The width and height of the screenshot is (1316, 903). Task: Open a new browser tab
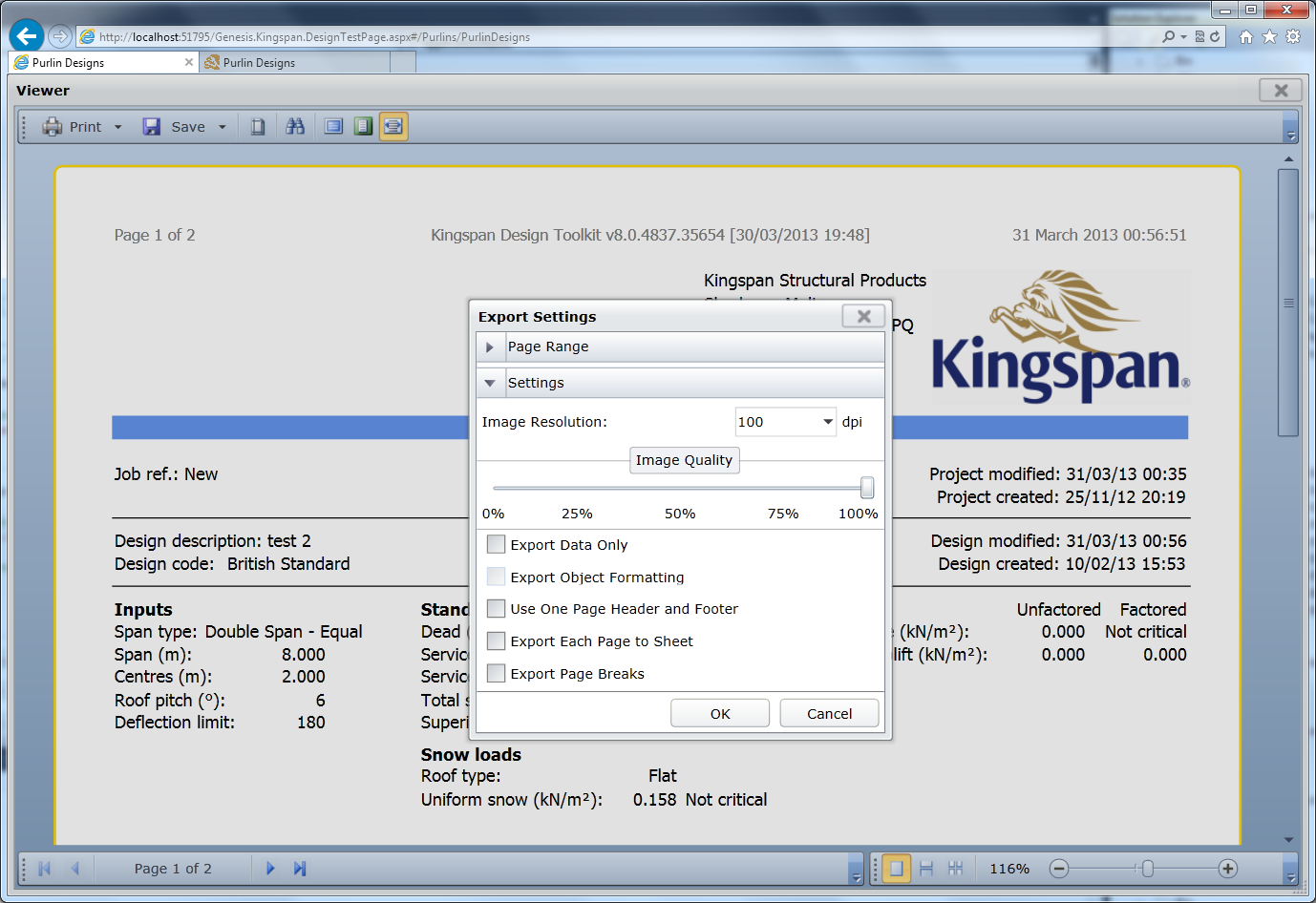coord(403,62)
